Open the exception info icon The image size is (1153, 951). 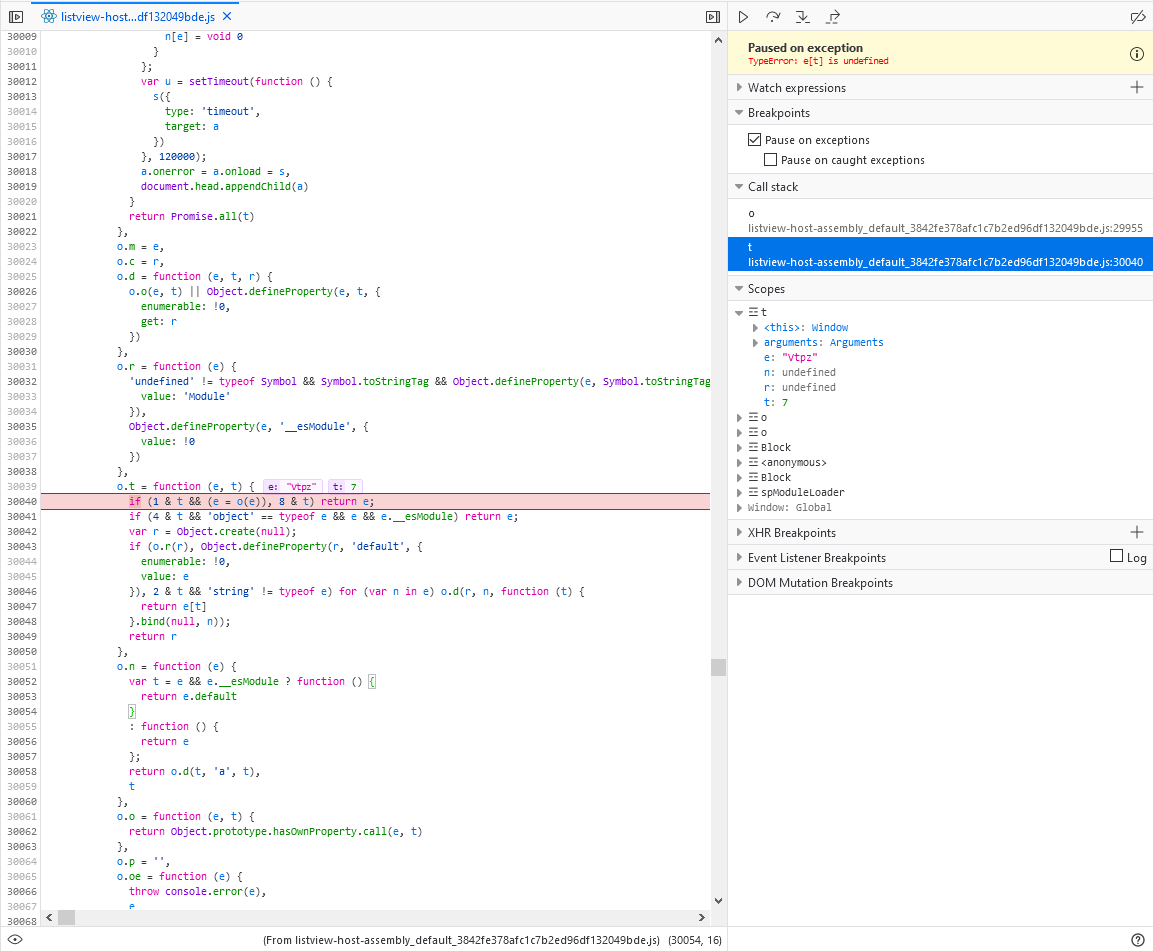[1136, 53]
